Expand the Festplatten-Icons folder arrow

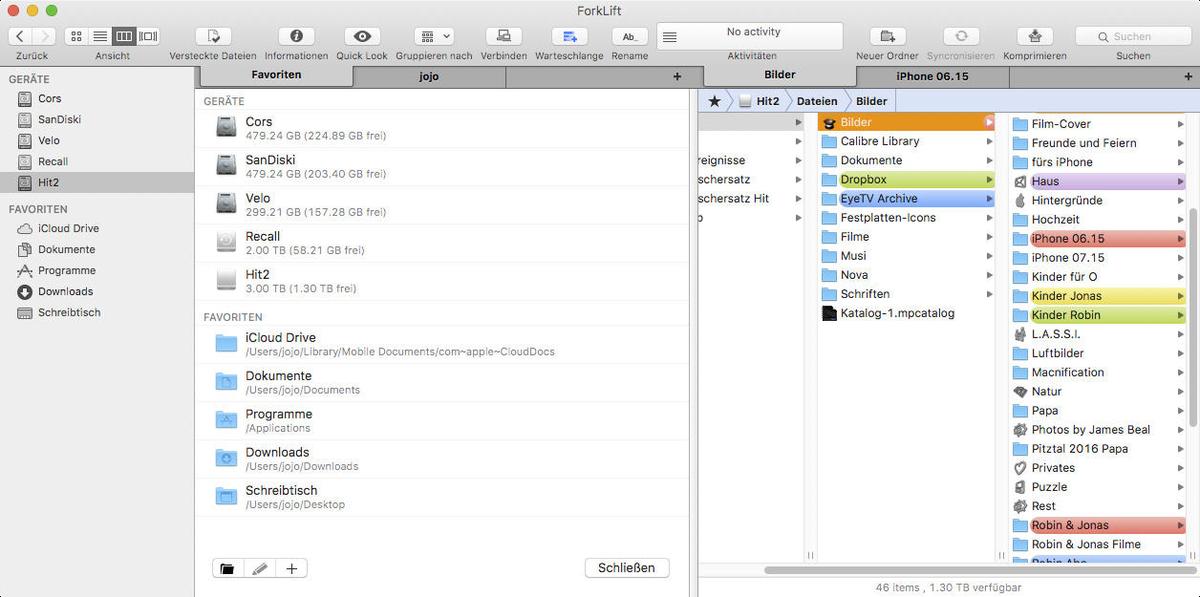coord(989,218)
